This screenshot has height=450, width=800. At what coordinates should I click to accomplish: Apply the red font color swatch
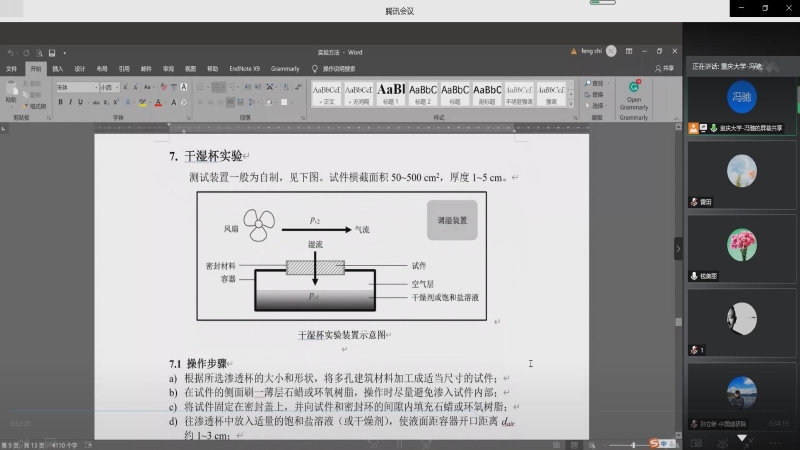[158, 103]
